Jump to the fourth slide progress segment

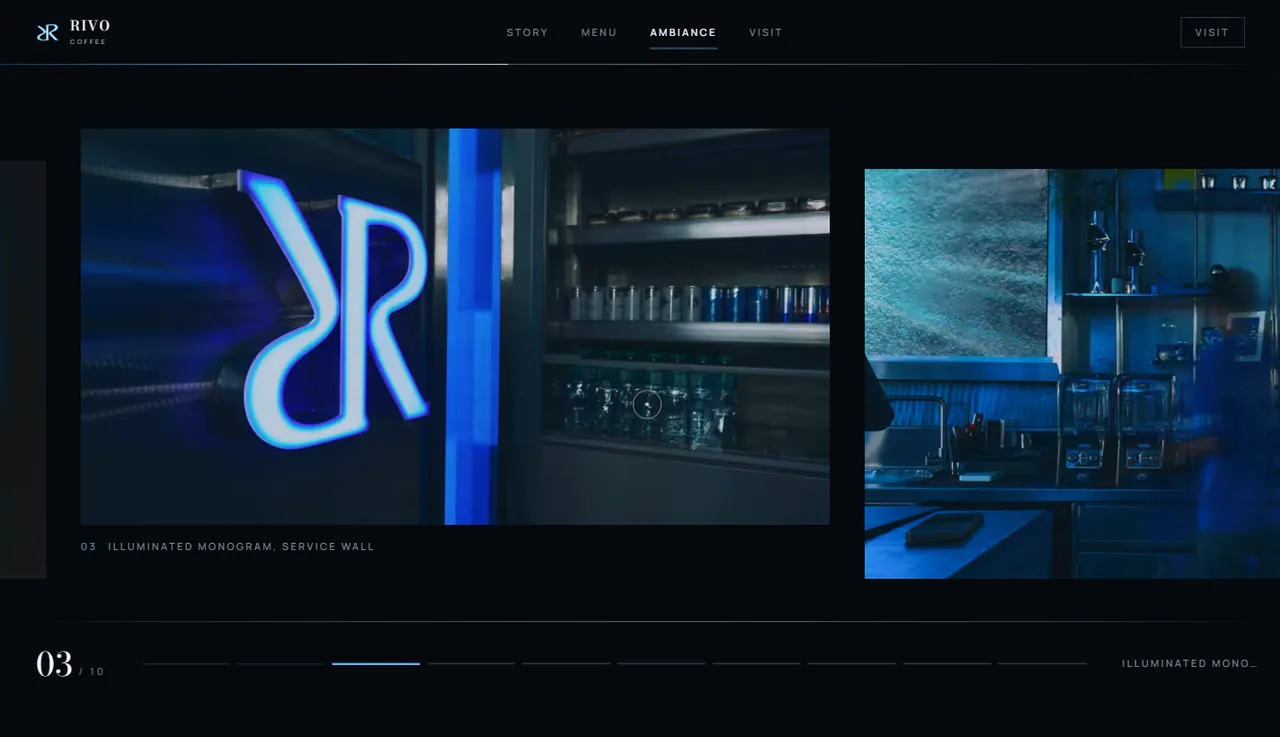(x=471, y=663)
